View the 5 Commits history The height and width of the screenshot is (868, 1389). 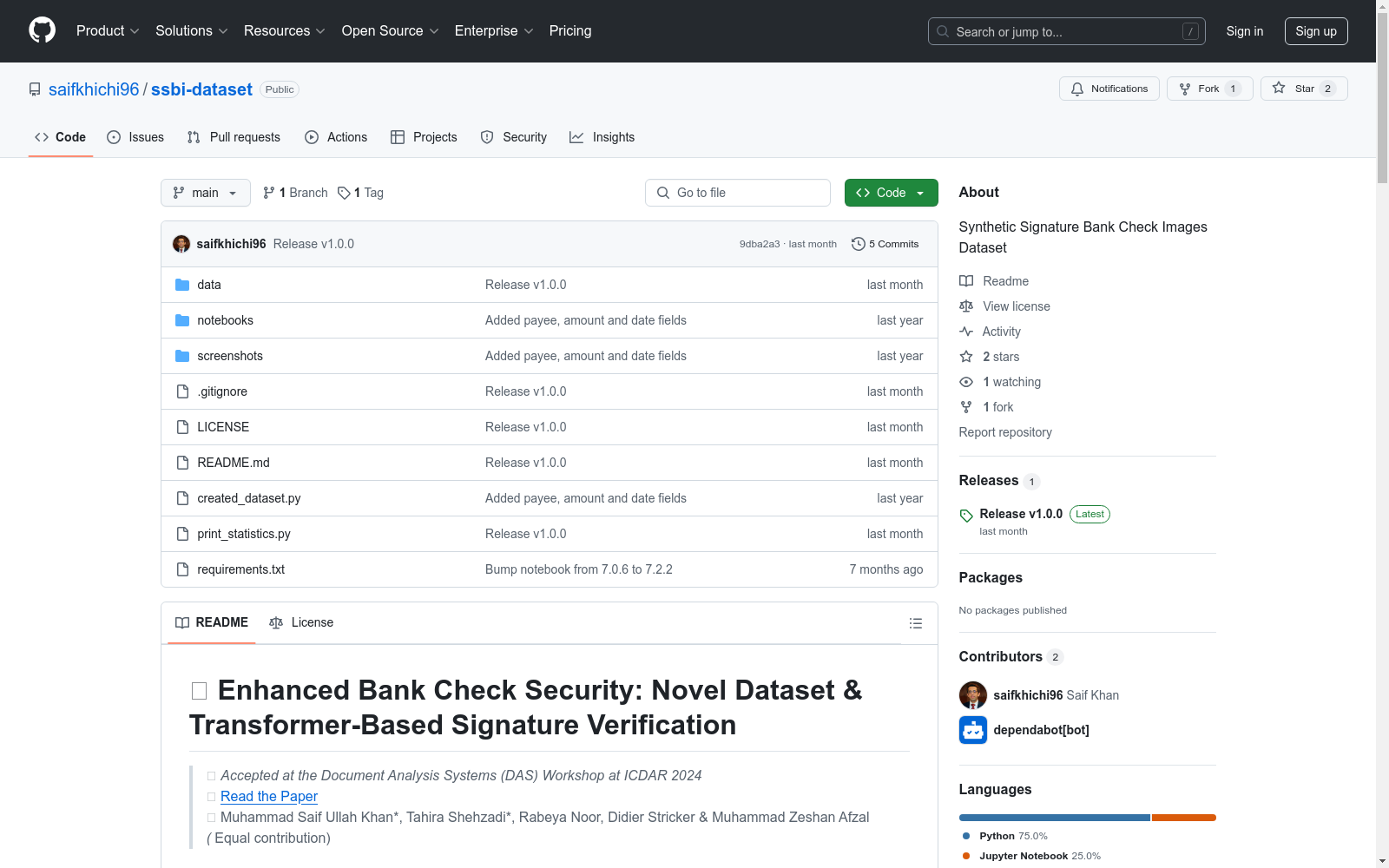885,244
